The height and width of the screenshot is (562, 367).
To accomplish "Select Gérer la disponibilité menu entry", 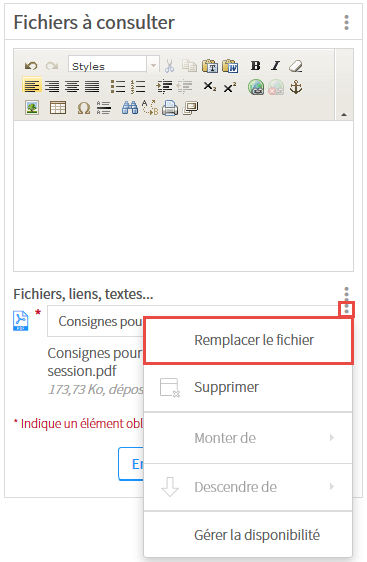I will [248, 535].
